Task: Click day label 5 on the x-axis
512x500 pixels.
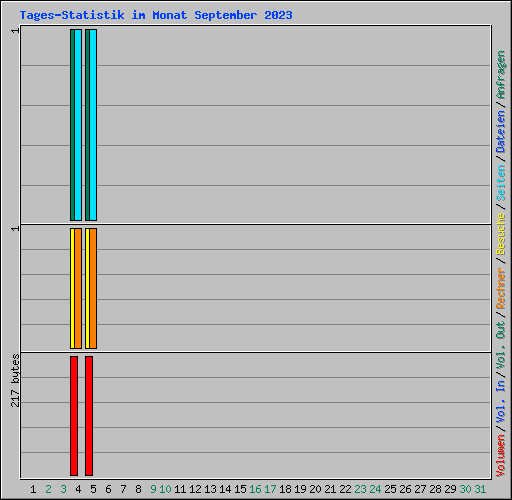Action: coord(93,489)
